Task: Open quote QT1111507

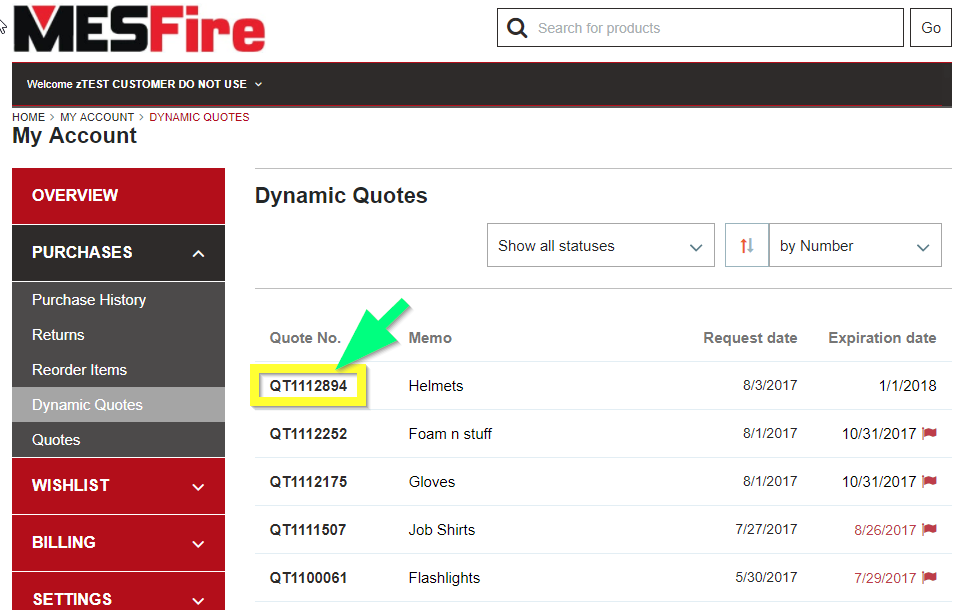Action: [x=307, y=530]
